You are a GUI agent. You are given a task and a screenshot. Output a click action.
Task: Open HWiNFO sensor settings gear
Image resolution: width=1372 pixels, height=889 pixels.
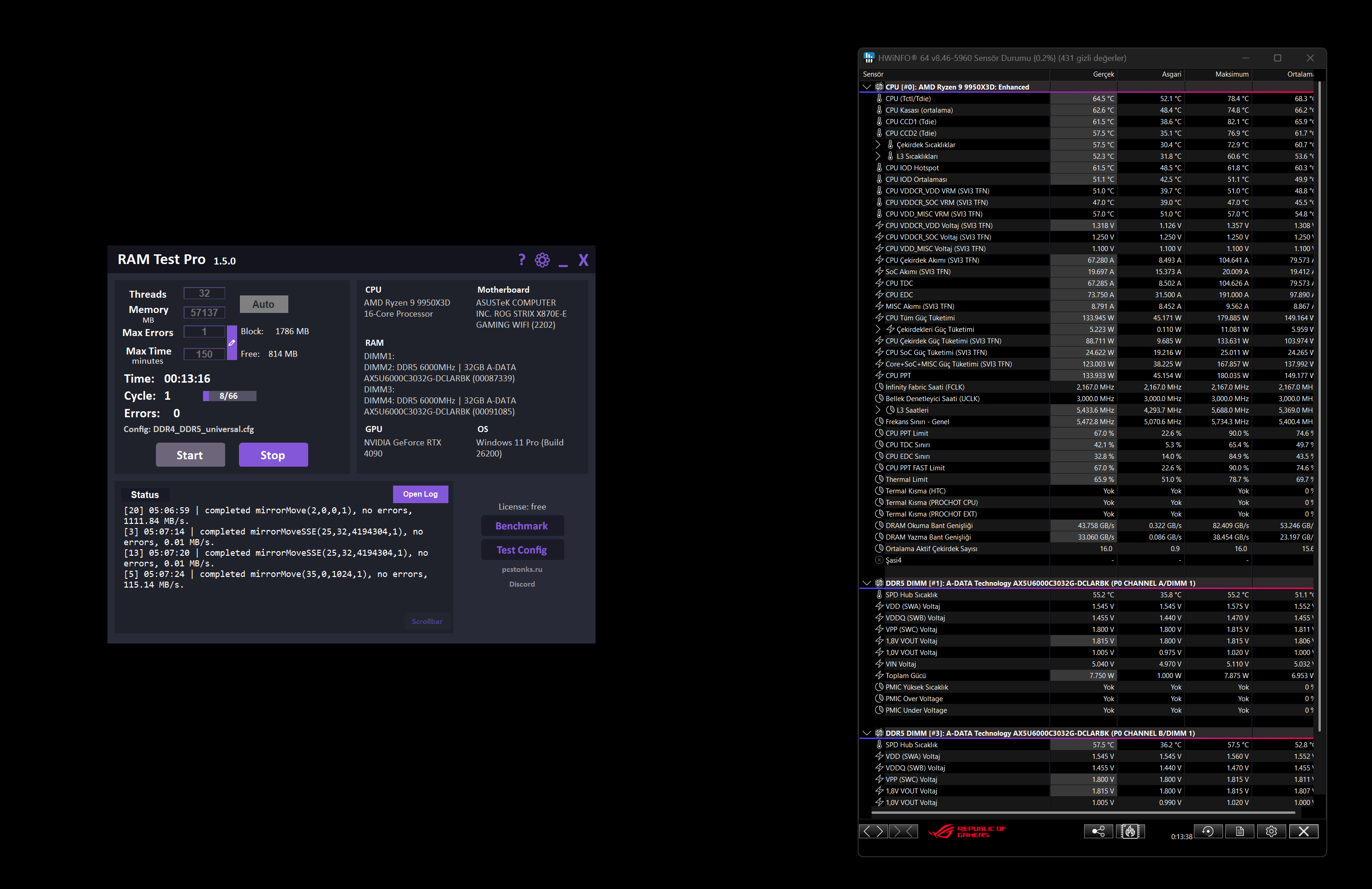1271,831
